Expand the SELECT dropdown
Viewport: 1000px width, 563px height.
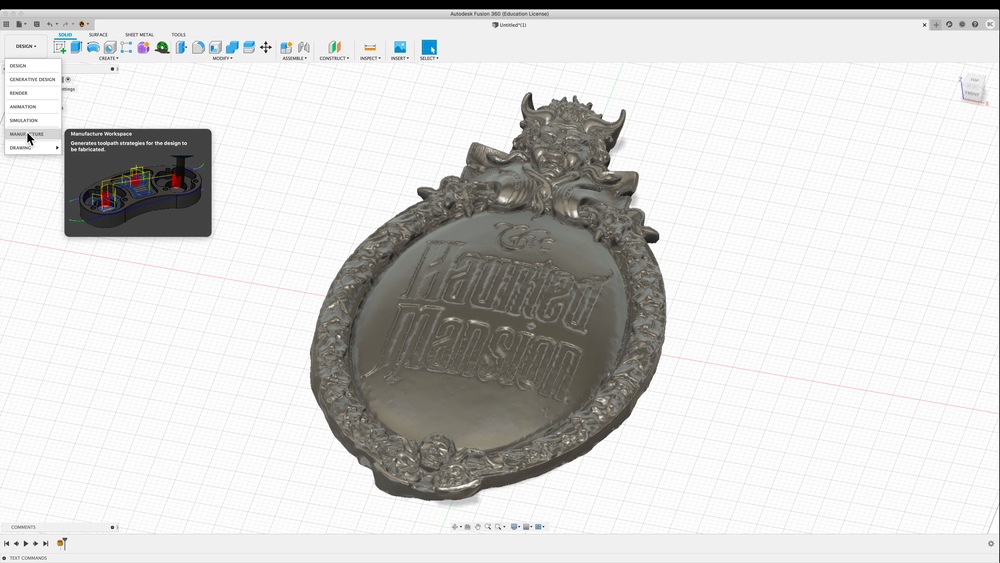429,58
